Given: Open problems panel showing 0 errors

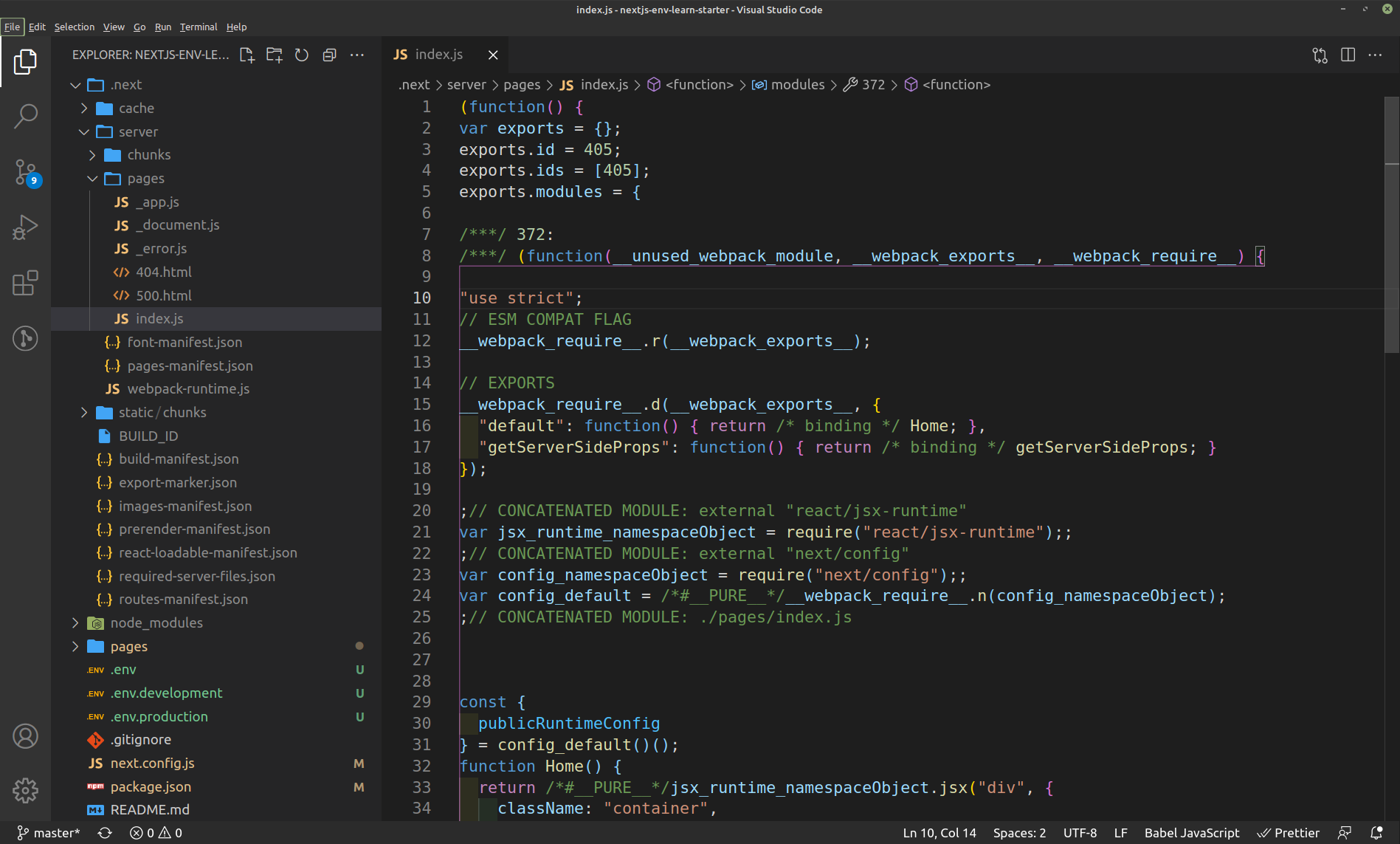Looking at the screenshot, I should coord(156,833).
